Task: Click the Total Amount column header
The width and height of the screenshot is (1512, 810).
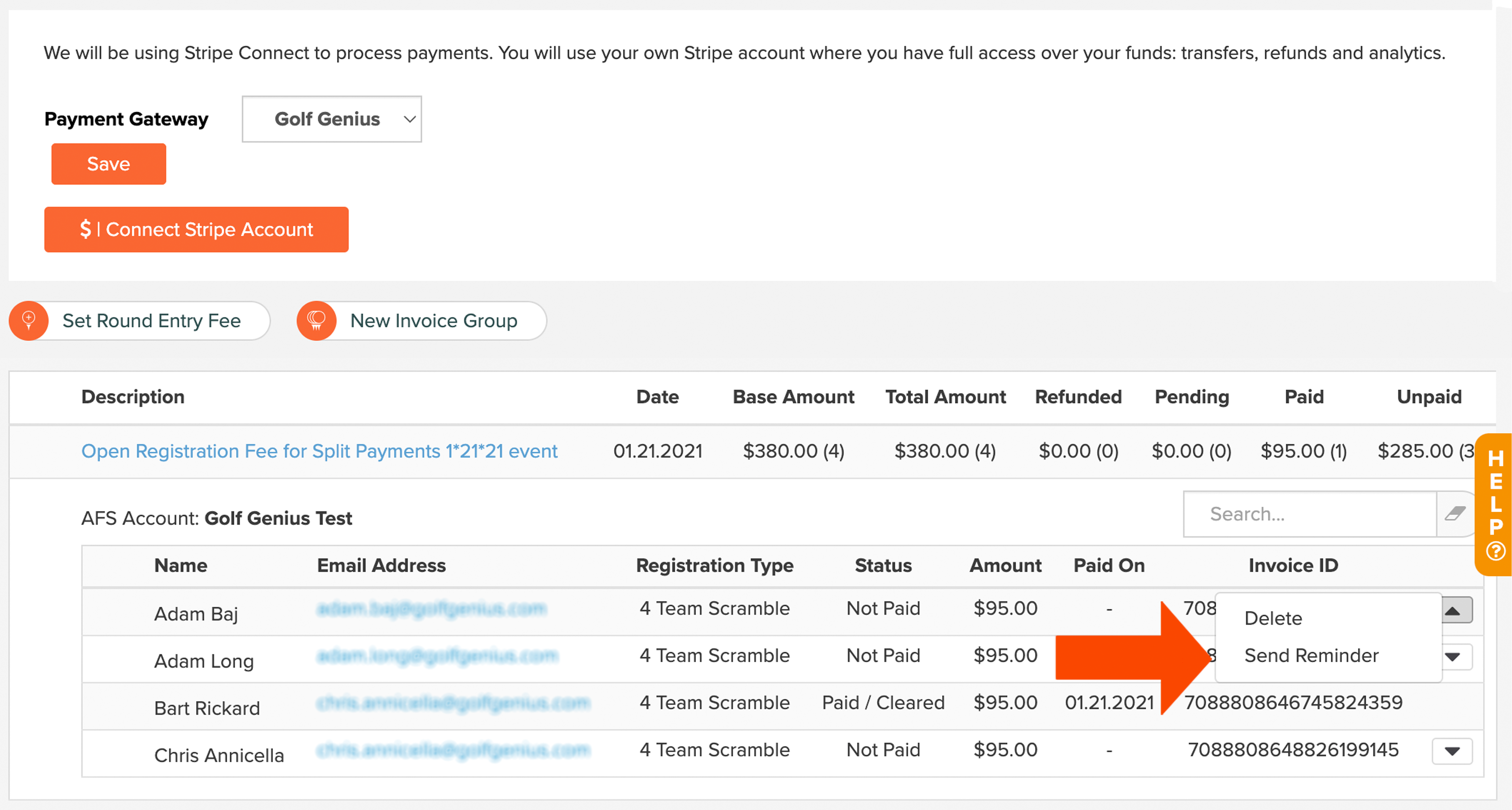Action: 946,397
